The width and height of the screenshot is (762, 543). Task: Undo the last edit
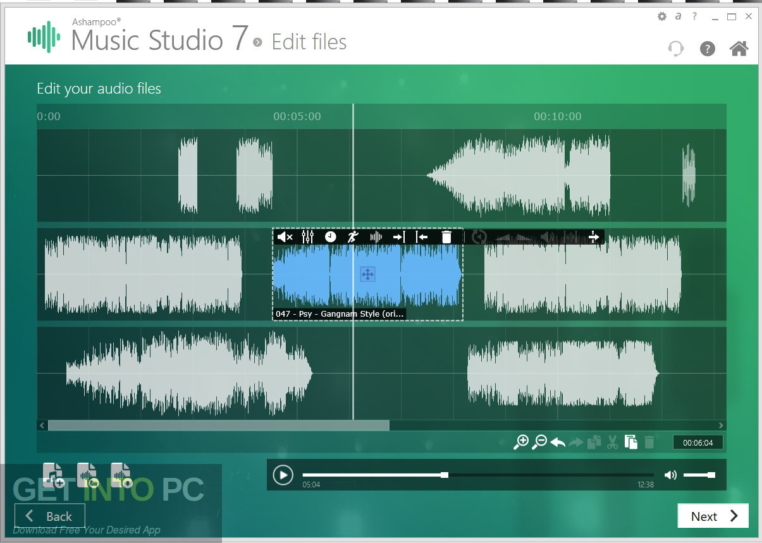point(558,442)
